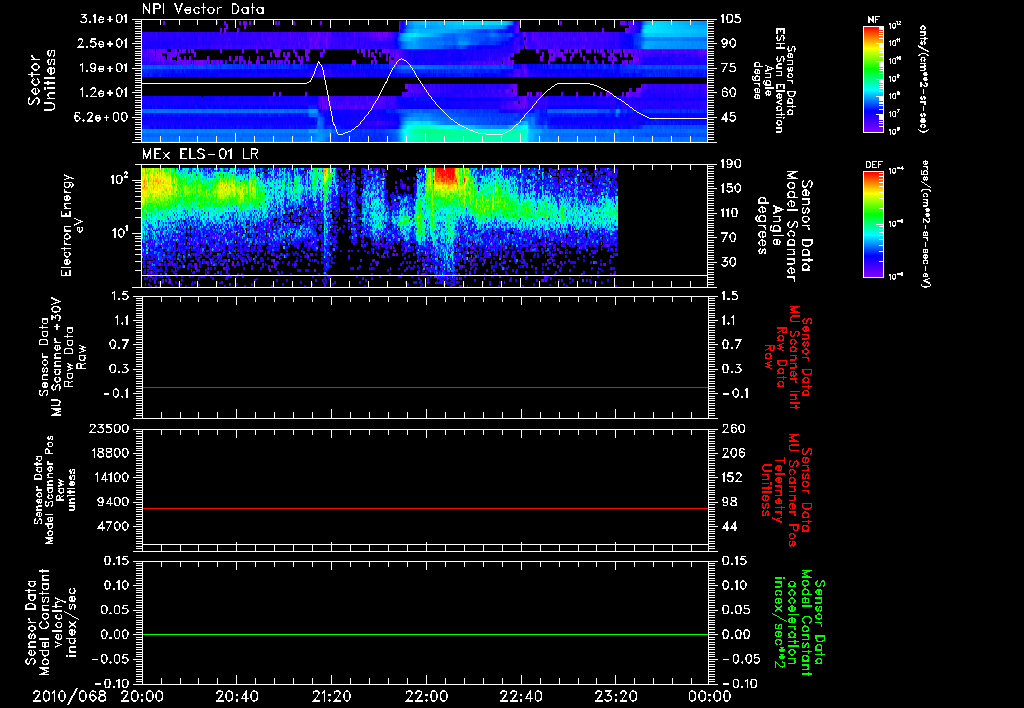Click the 20:40 time tick label
The width and height of the screenshot is (1024, 708).
(236, 696)
